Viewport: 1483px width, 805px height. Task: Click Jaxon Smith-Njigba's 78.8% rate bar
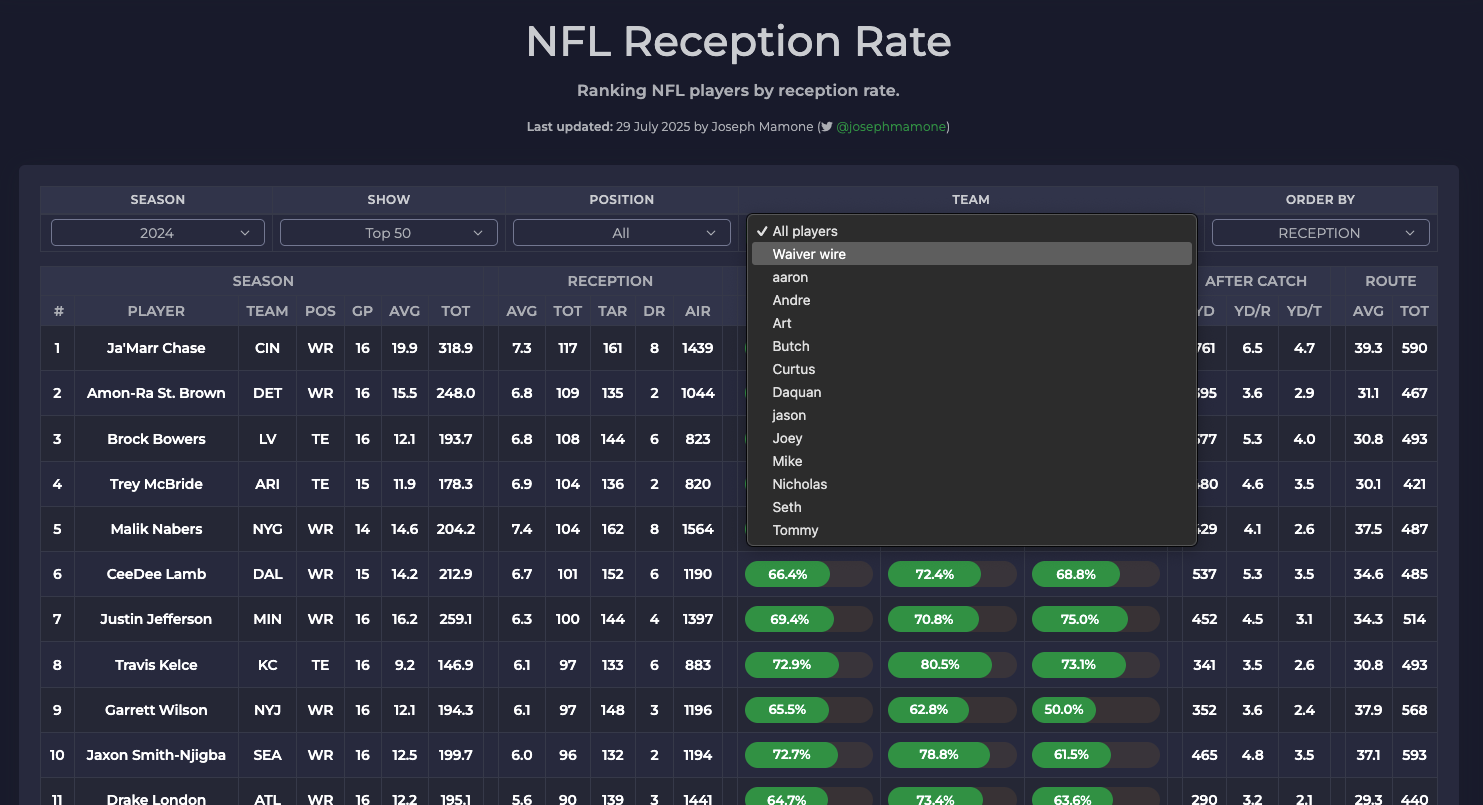(952, 754)
